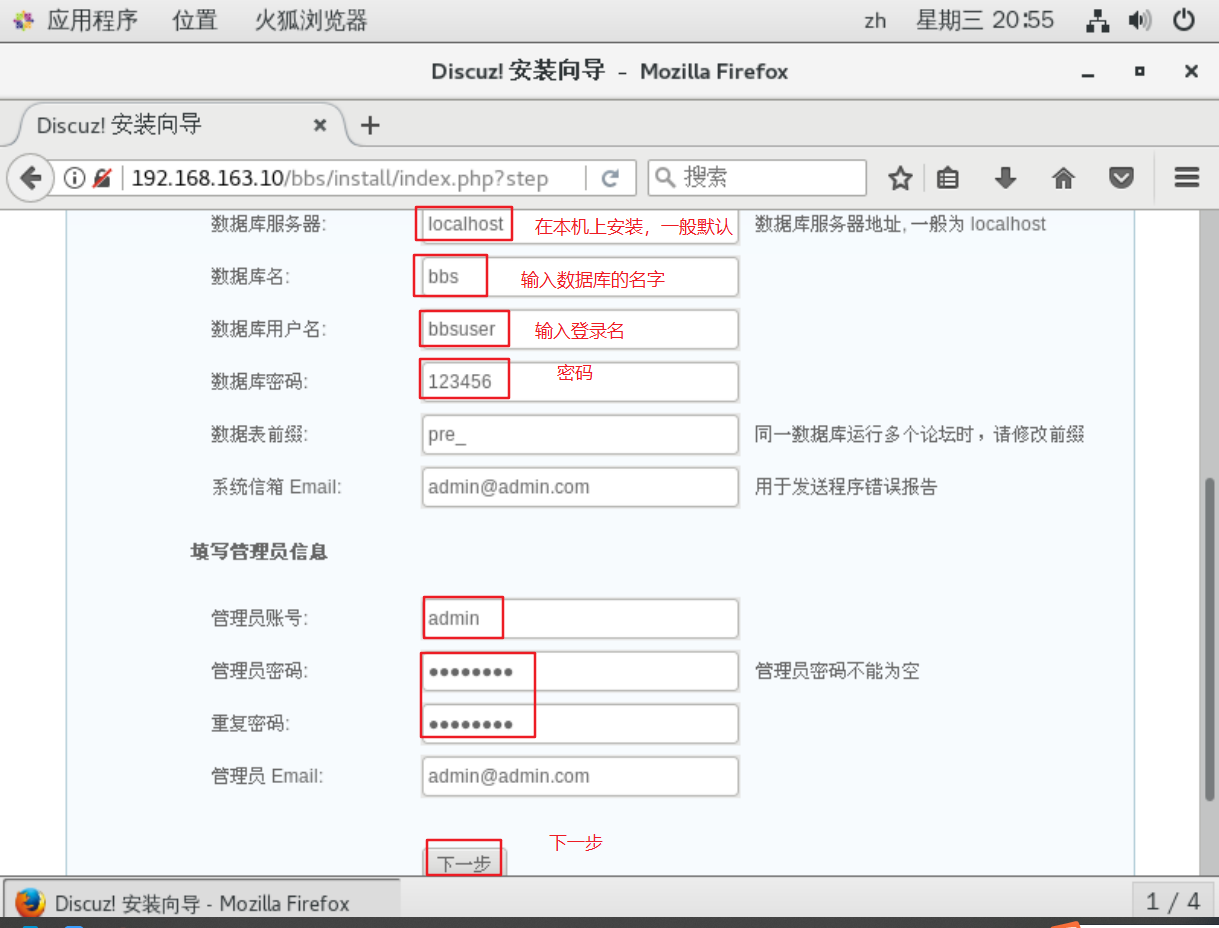Open the clock showing 星期三 20:55
This screenshot has width=1219, height=928.
point(985,20)
